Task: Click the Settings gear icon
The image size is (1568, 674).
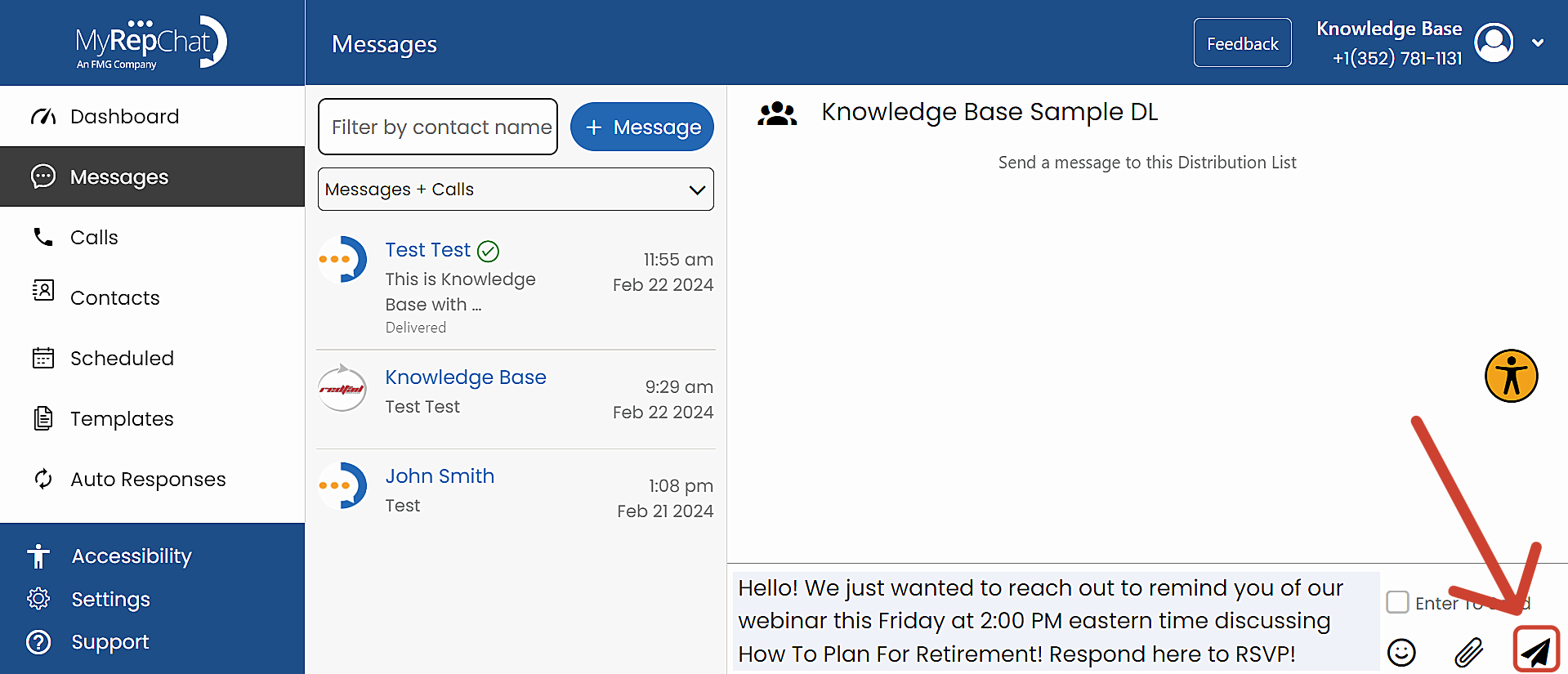Action: click(38, 599)
